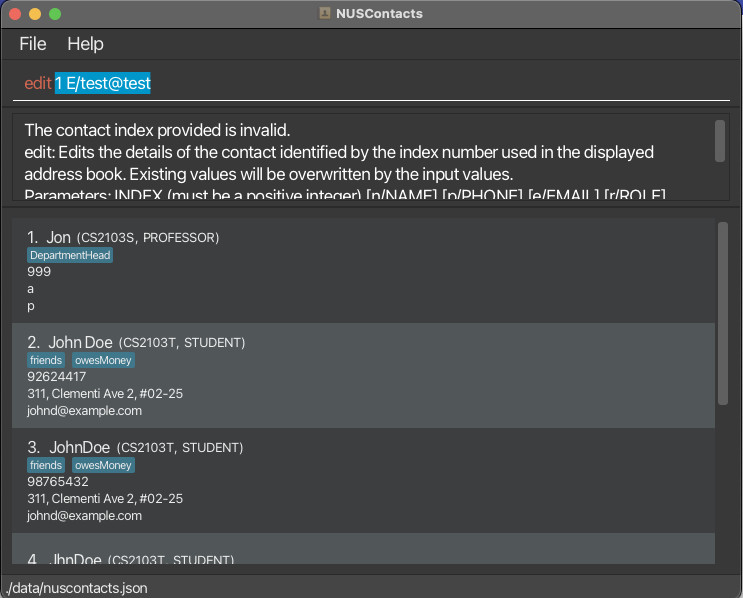Click Jon's email line 'p'

(30, 307)
